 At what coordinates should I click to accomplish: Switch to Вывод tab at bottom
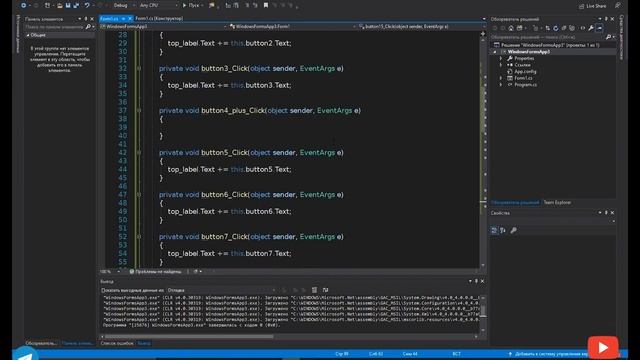144,344
